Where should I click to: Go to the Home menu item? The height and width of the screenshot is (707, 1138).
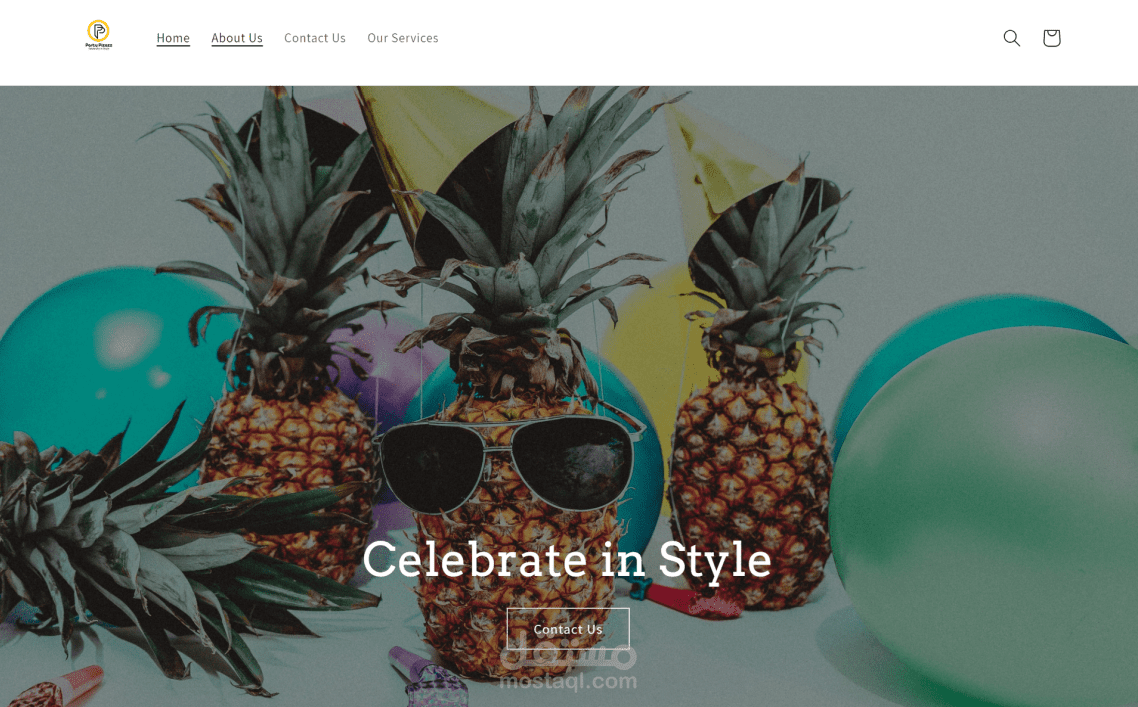pyautogui.click(x=173, y=38)
